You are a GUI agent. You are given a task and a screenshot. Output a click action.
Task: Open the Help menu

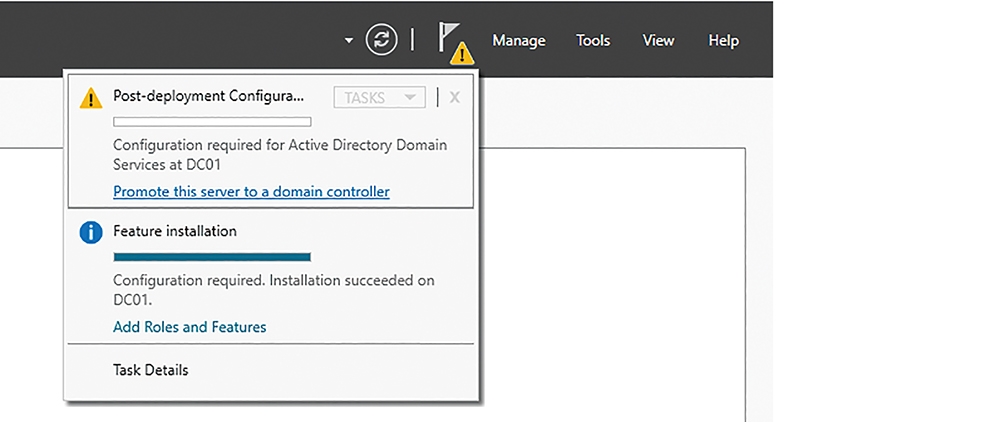(724, 41)
